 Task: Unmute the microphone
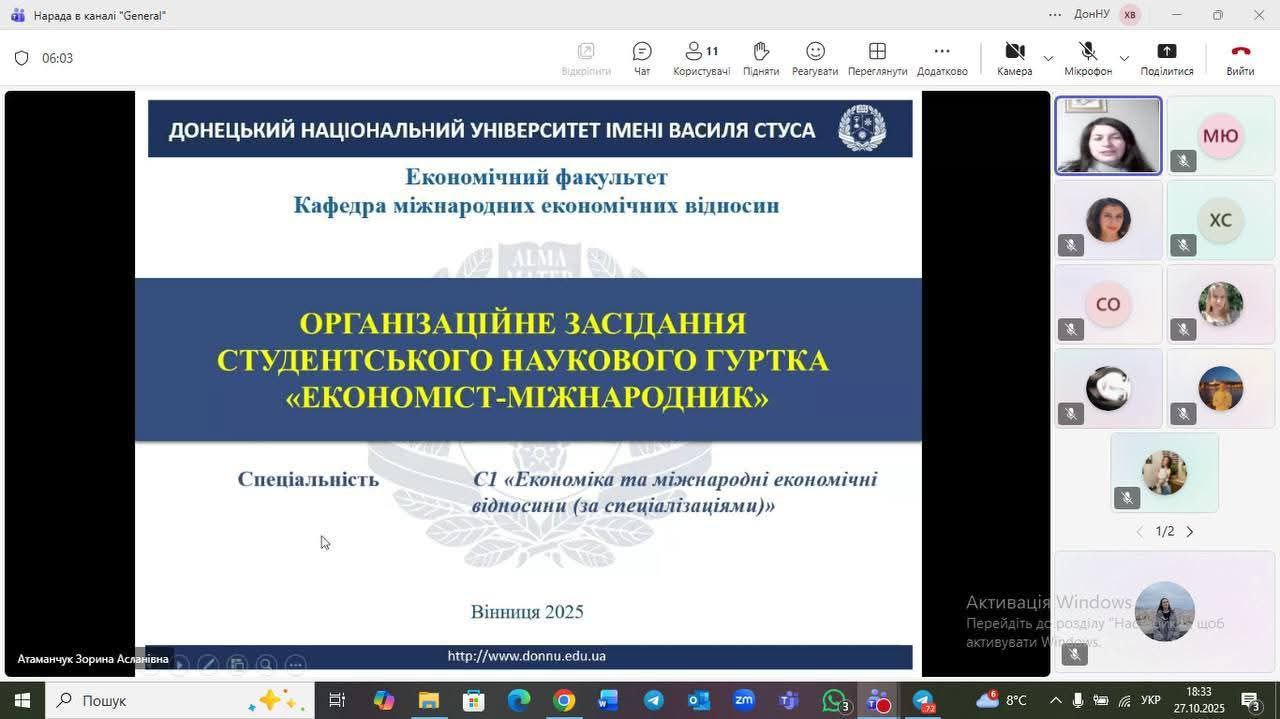[x=1088, y=58]
